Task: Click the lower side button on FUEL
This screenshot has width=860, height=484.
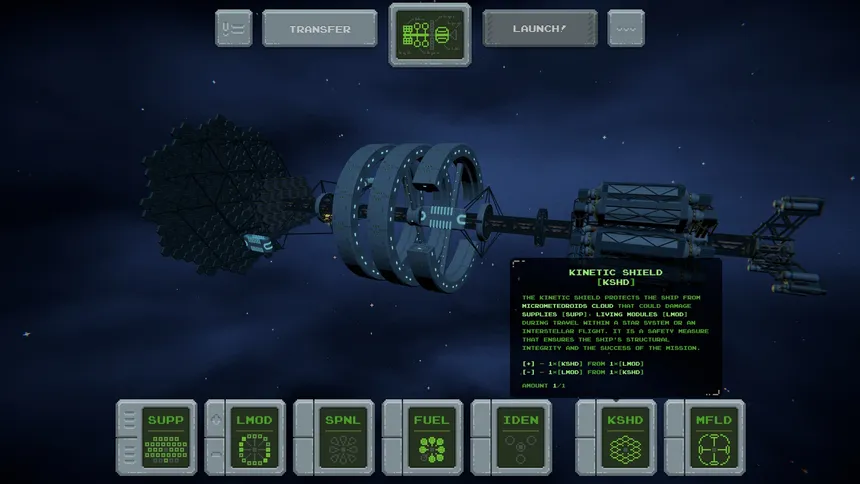Action: pos(394,454)
